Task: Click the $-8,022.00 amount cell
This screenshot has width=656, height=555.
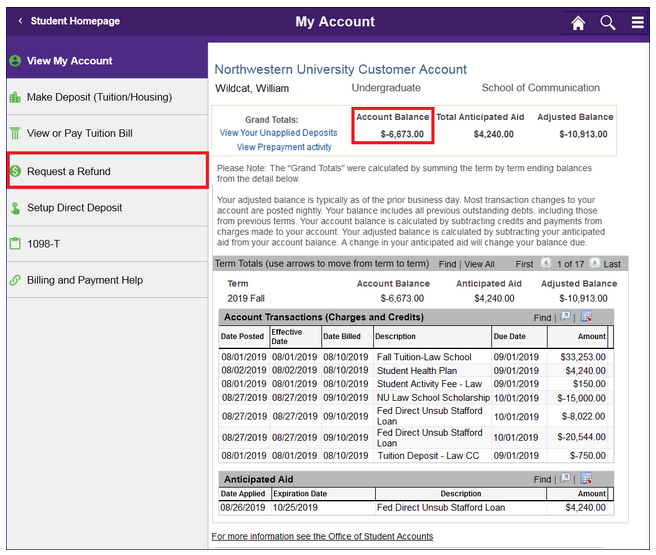Action: click(583, 416)
